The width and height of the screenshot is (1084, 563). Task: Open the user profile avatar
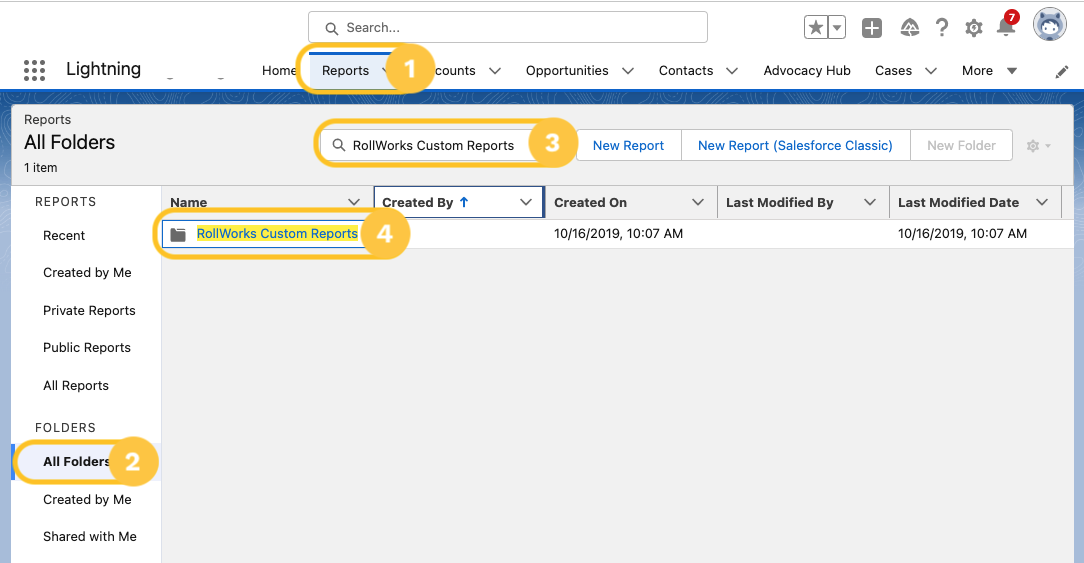1049,25
